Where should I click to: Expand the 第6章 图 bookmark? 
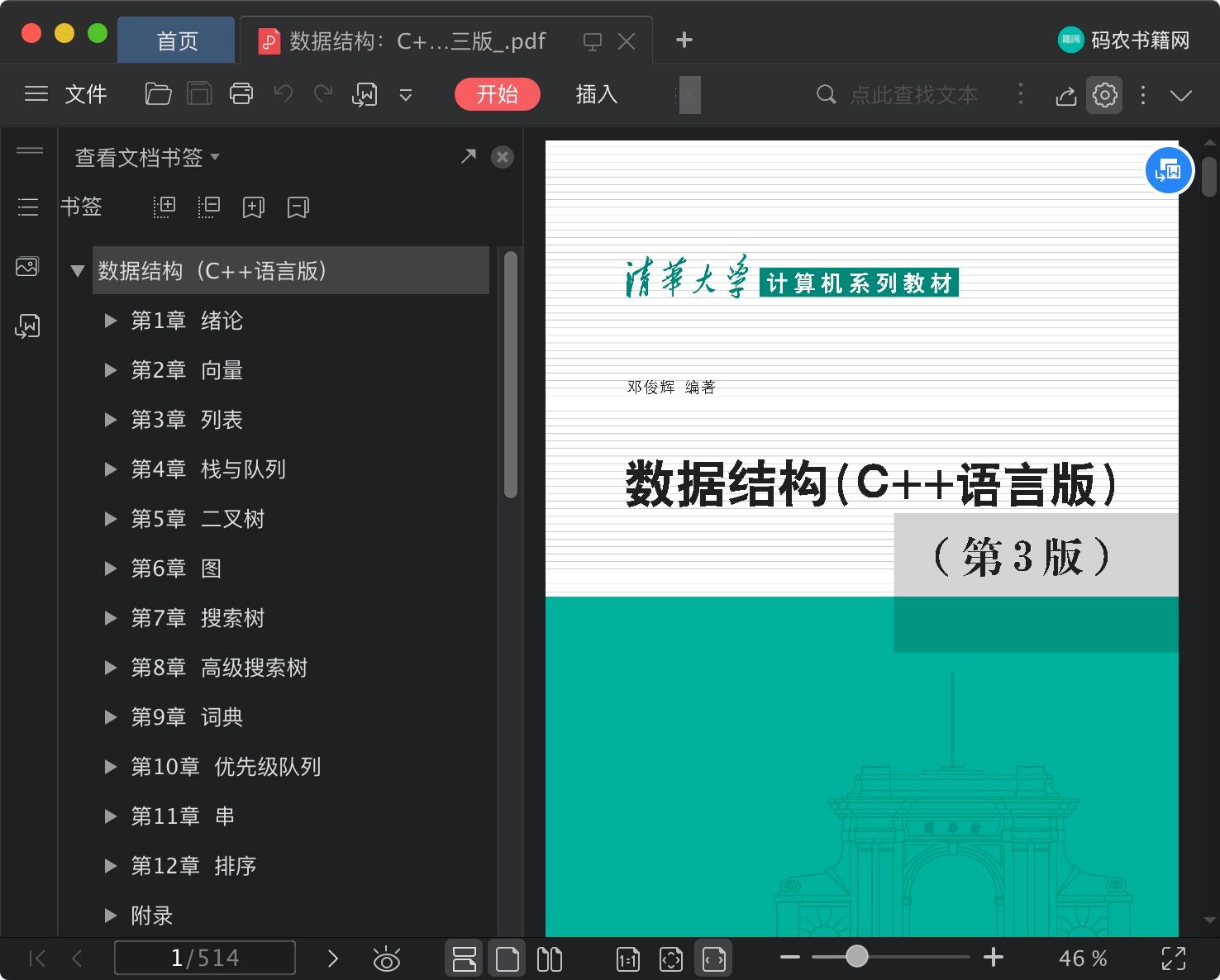(x=110, y=568)
